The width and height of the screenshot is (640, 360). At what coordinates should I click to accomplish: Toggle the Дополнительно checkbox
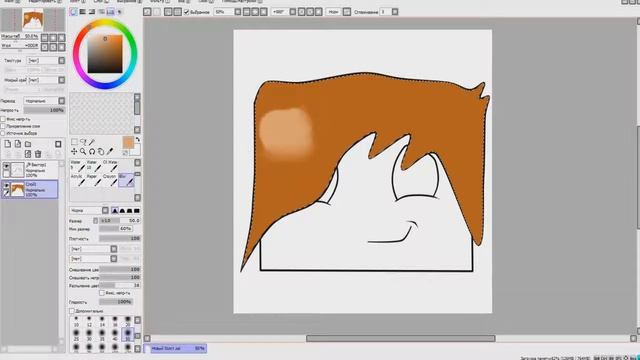coord(72,311)
